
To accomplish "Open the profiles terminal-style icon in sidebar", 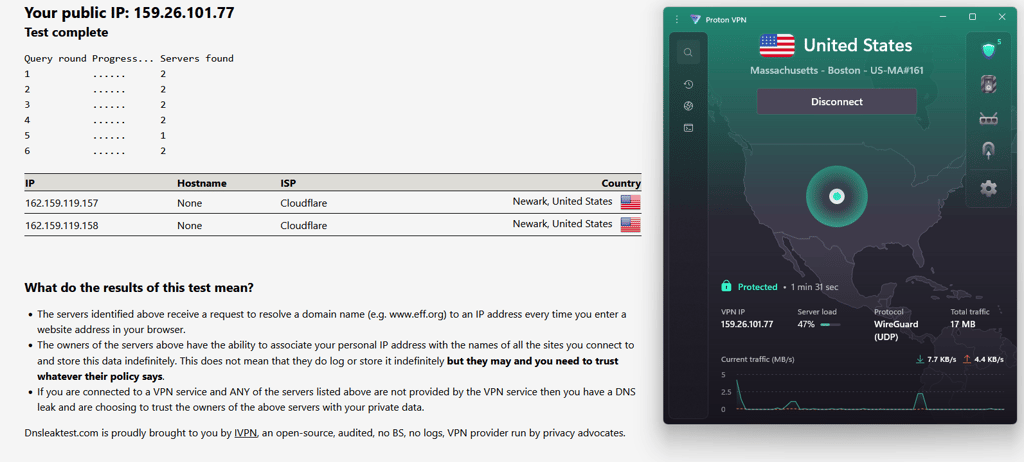I will coord(688,128).
